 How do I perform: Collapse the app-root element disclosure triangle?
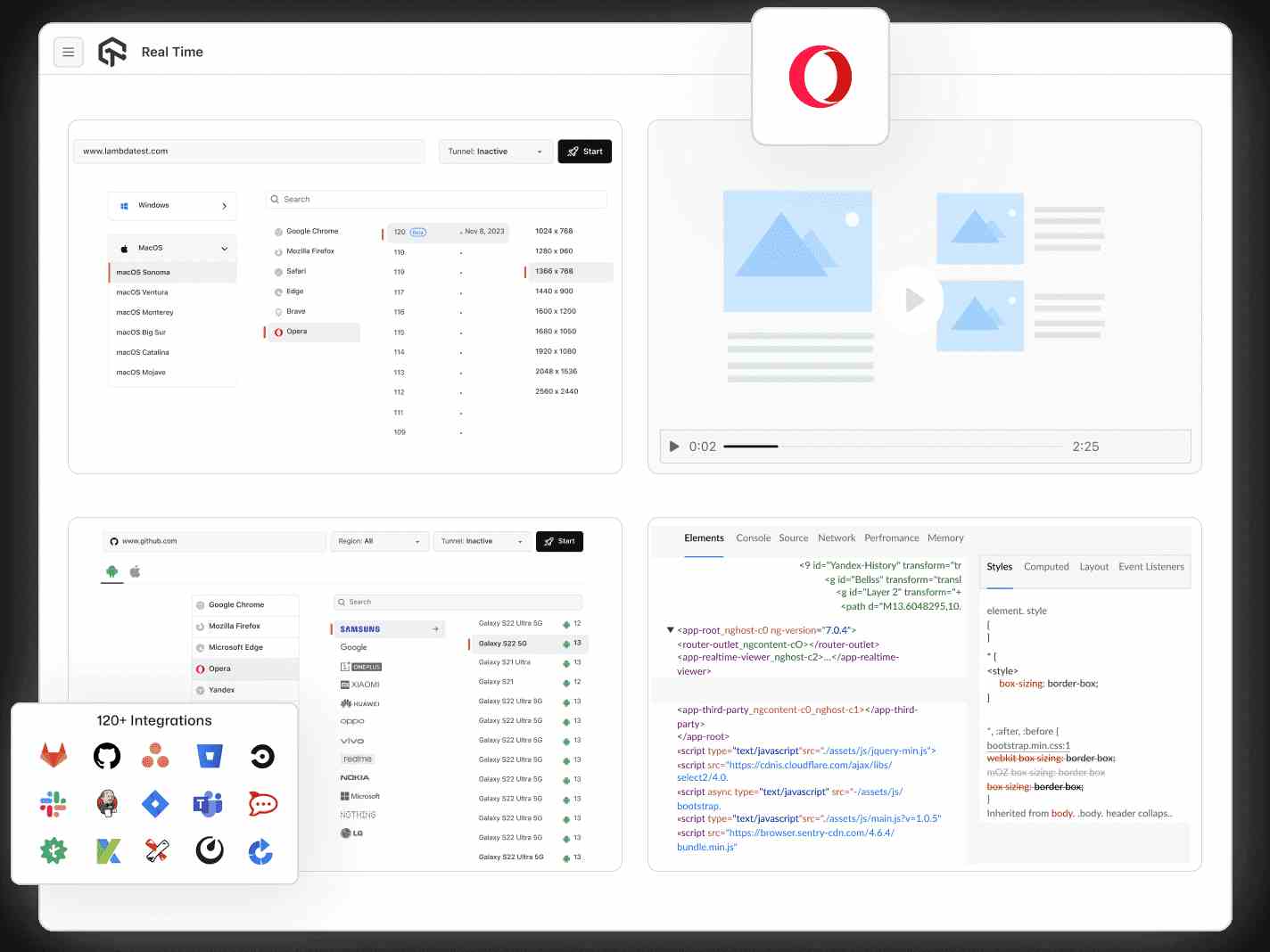[671, 630]
